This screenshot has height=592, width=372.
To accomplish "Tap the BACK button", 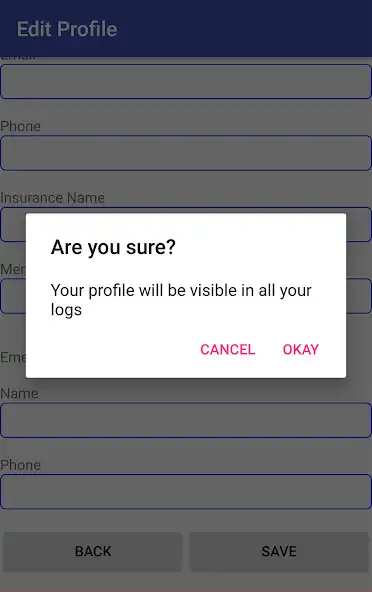I will (x=93, y=551).
